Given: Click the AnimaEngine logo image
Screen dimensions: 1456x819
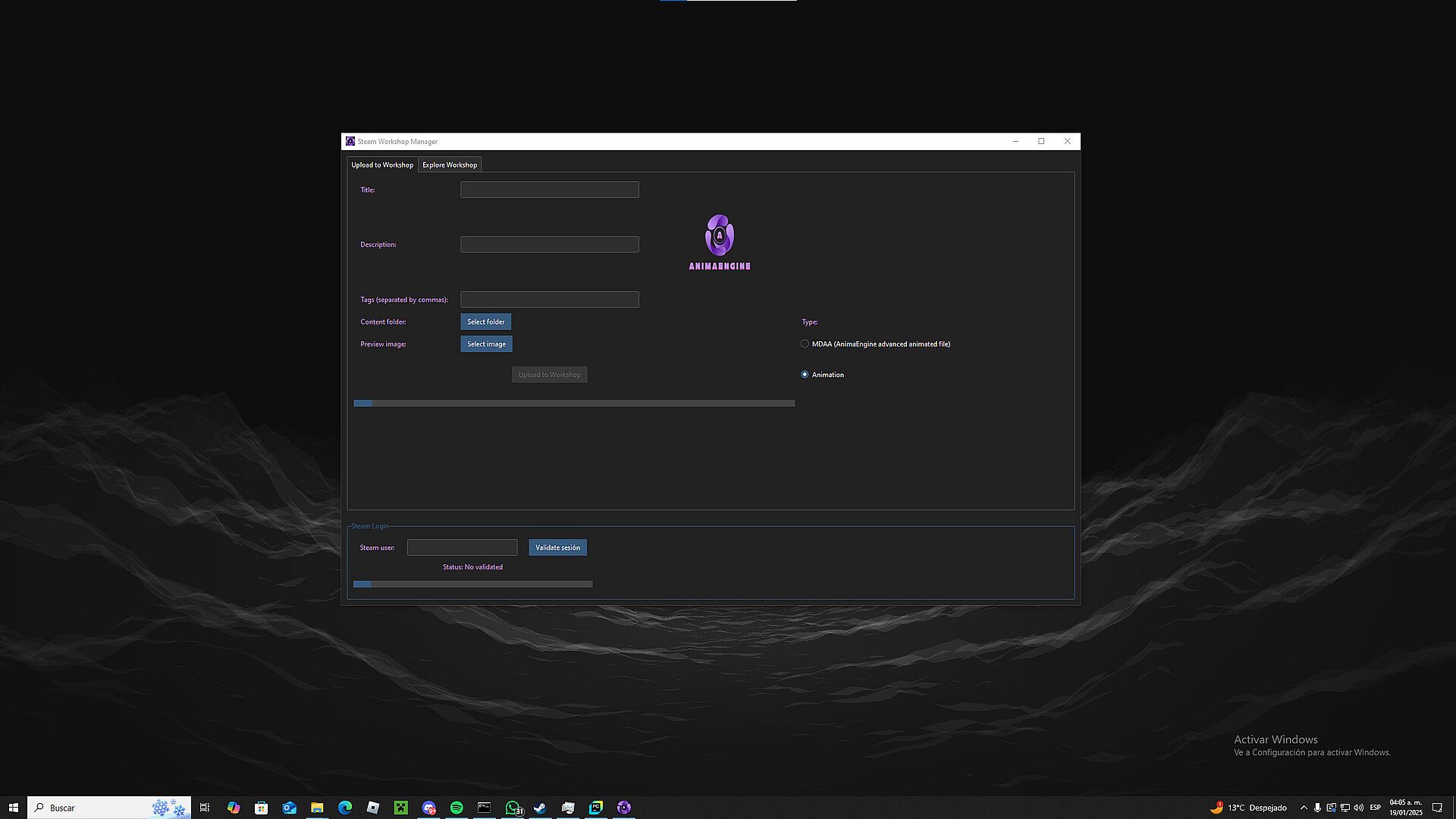Looking at the screenshot, I should 719,242.
